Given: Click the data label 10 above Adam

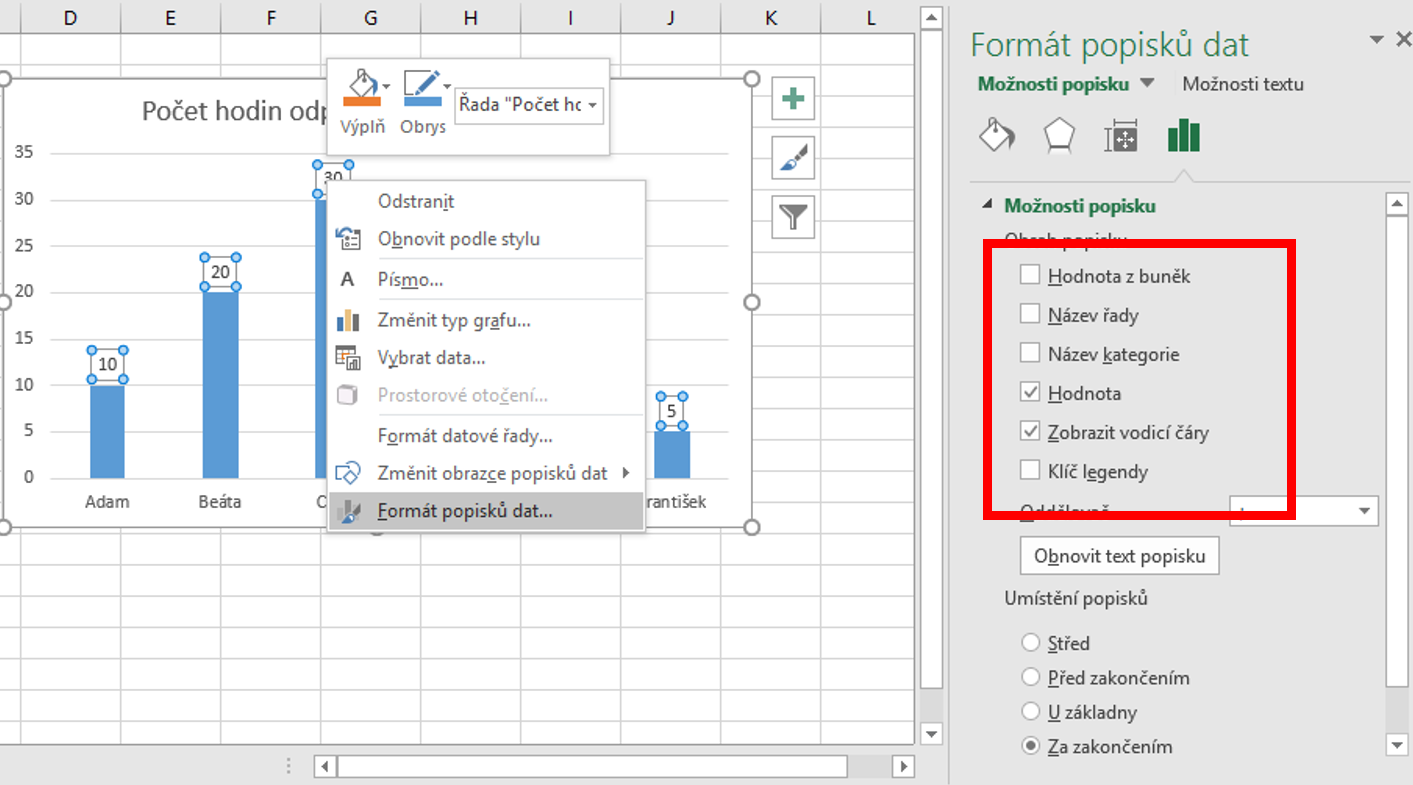Looking at the screenshot, I should (x=107, y=365).
